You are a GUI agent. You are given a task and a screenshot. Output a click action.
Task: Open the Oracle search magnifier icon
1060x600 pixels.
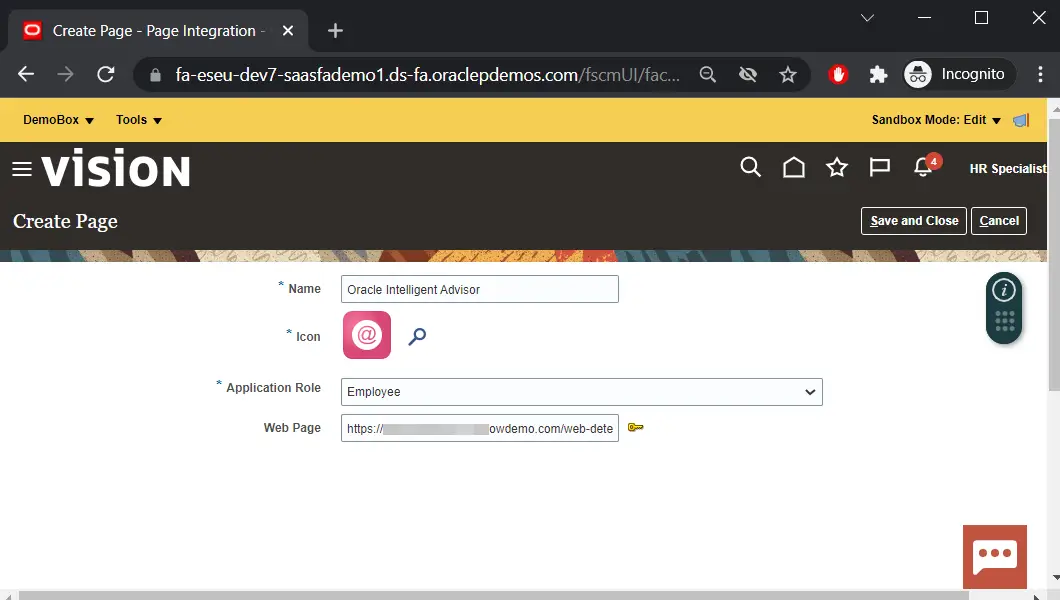pos(750,167)
